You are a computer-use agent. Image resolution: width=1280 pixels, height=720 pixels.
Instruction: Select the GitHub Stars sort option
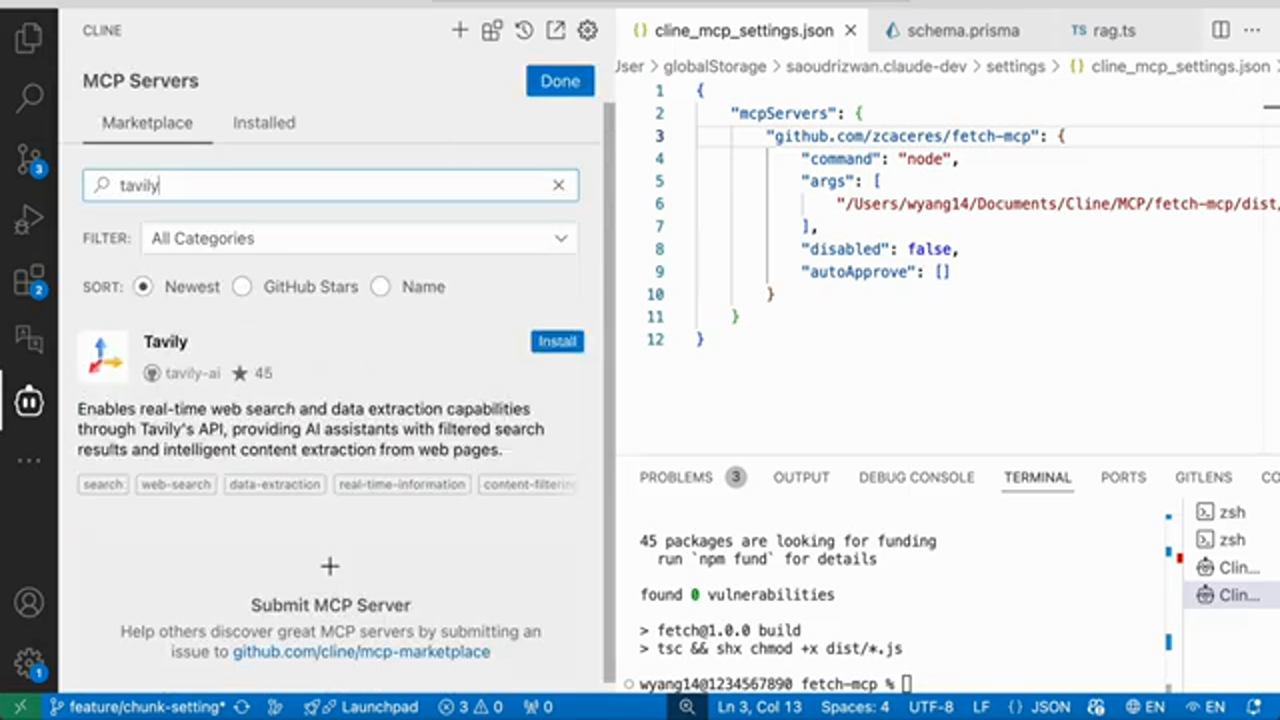(x=242, y=287)
